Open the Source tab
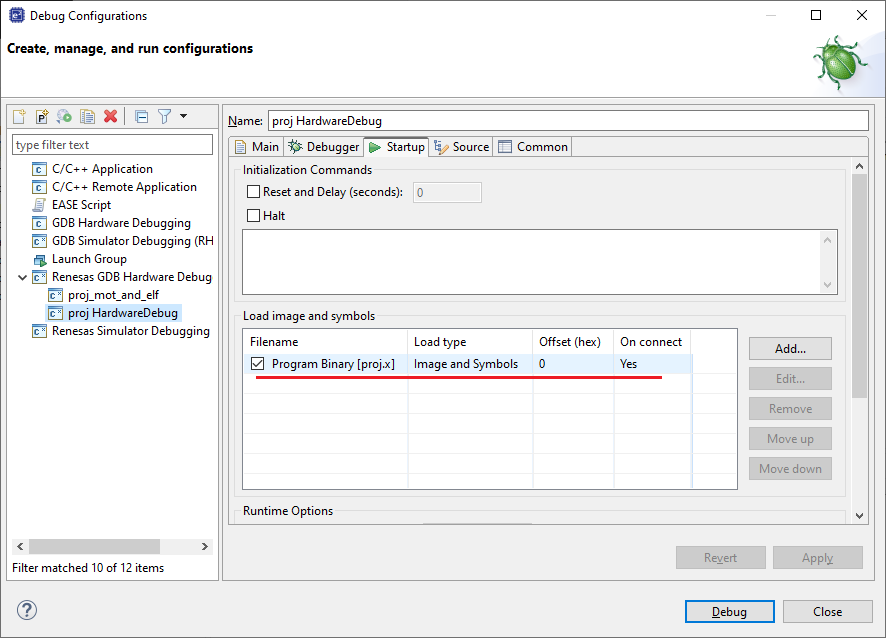The height and width of the screenshot is (638, 886). point(462,147)
